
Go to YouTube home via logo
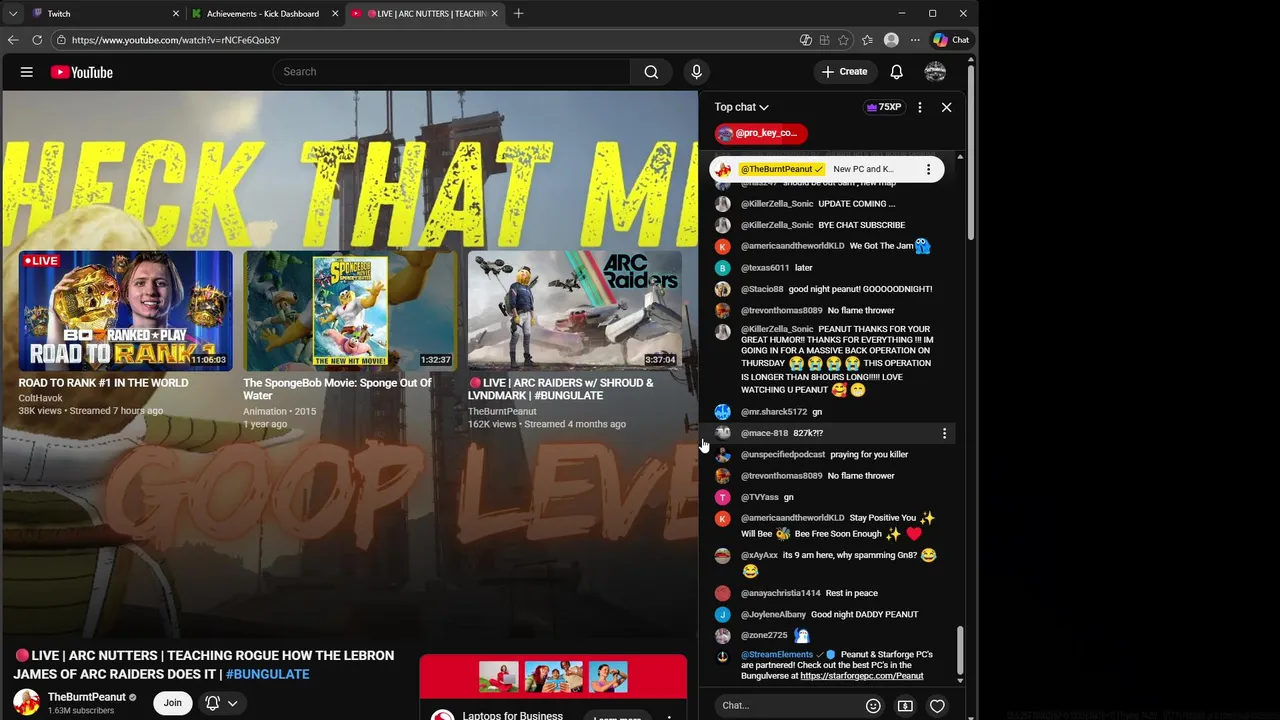[x=82, y=72]
